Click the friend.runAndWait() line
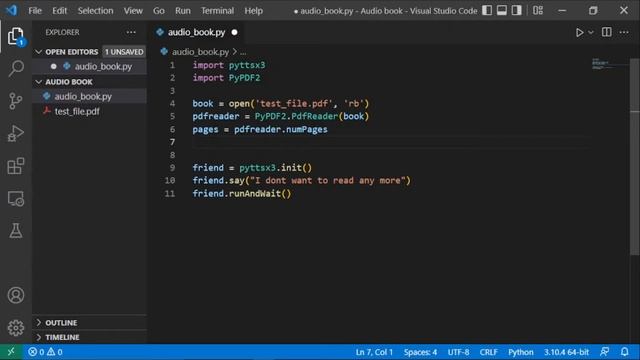This screenshot has width=640, height=360. (242, 193)
